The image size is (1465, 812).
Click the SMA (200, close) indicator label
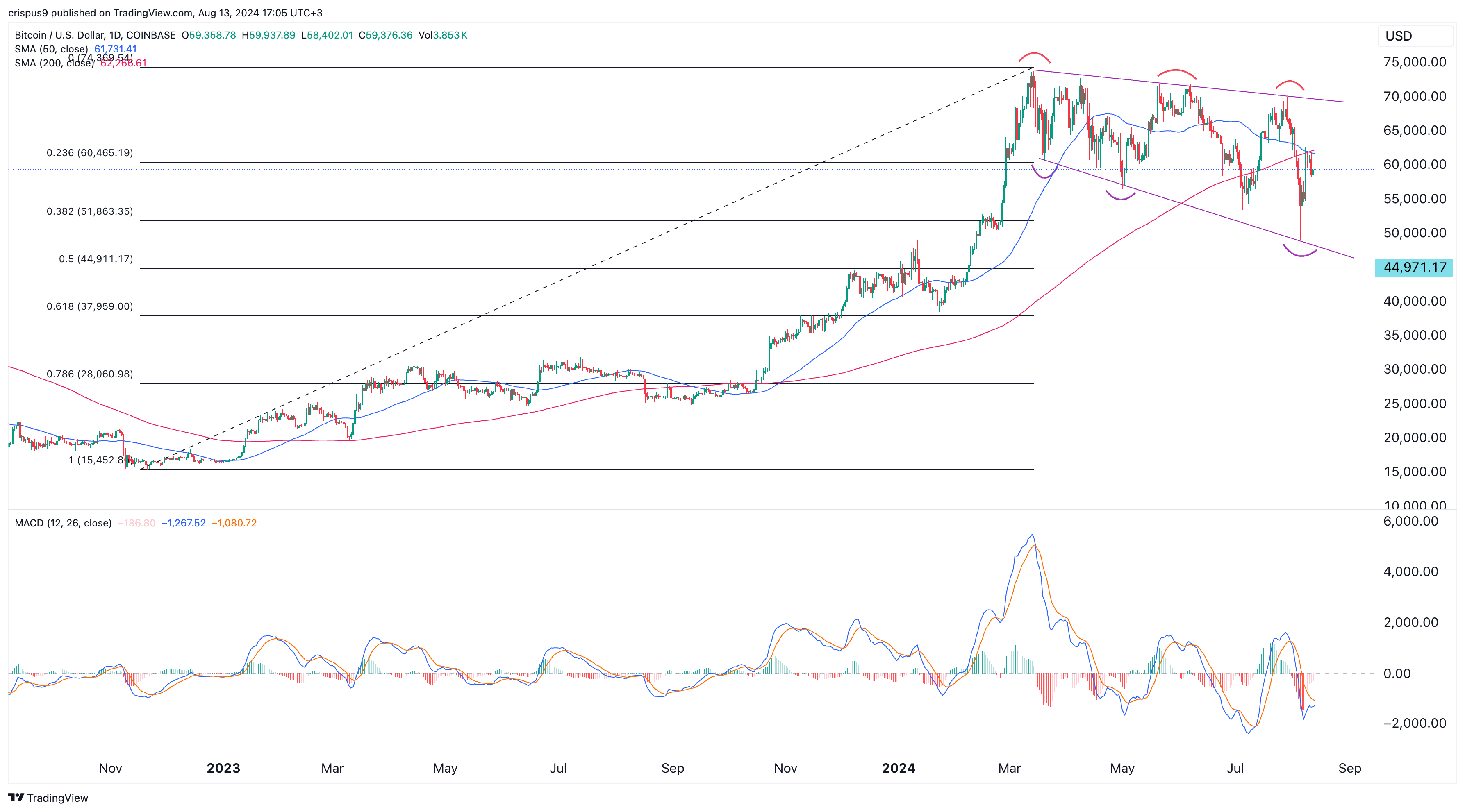54,63
